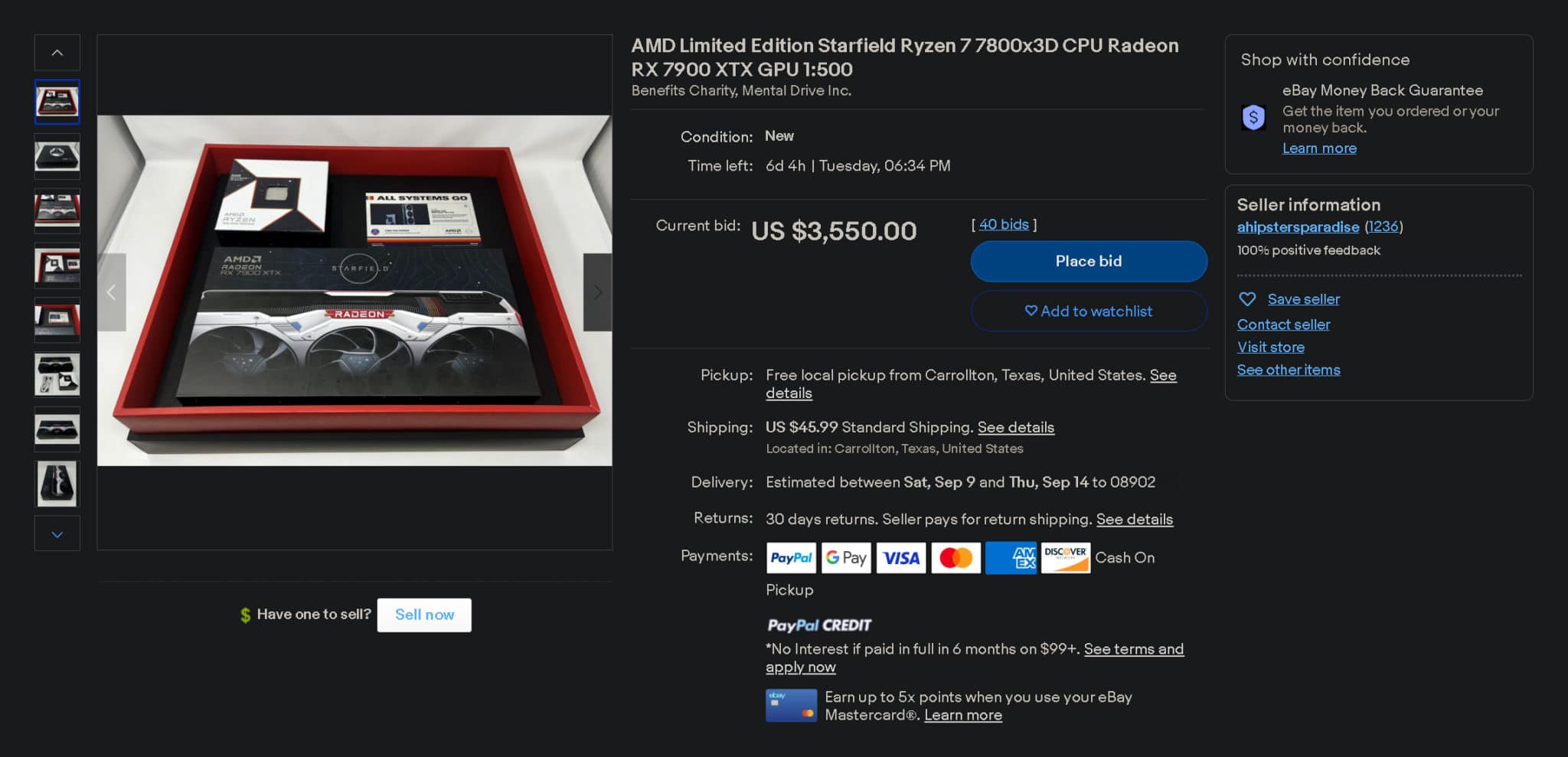This screenshot has width=1568, height=757.
Task: Select the second product thumbnail
Action: click(57, 156)
